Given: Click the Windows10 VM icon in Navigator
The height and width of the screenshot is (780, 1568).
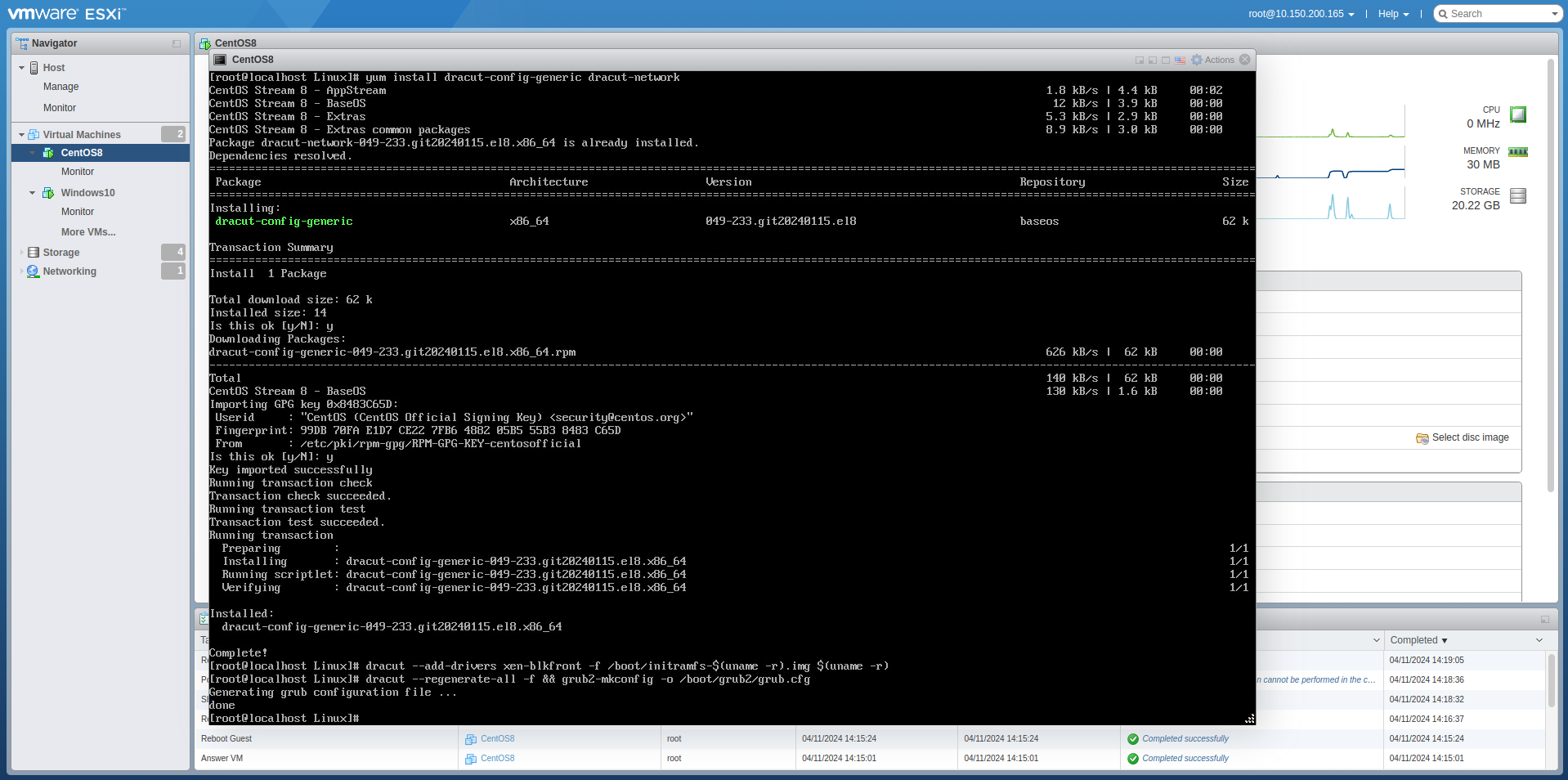Looking at the screenshot, I should click(48, 193).
